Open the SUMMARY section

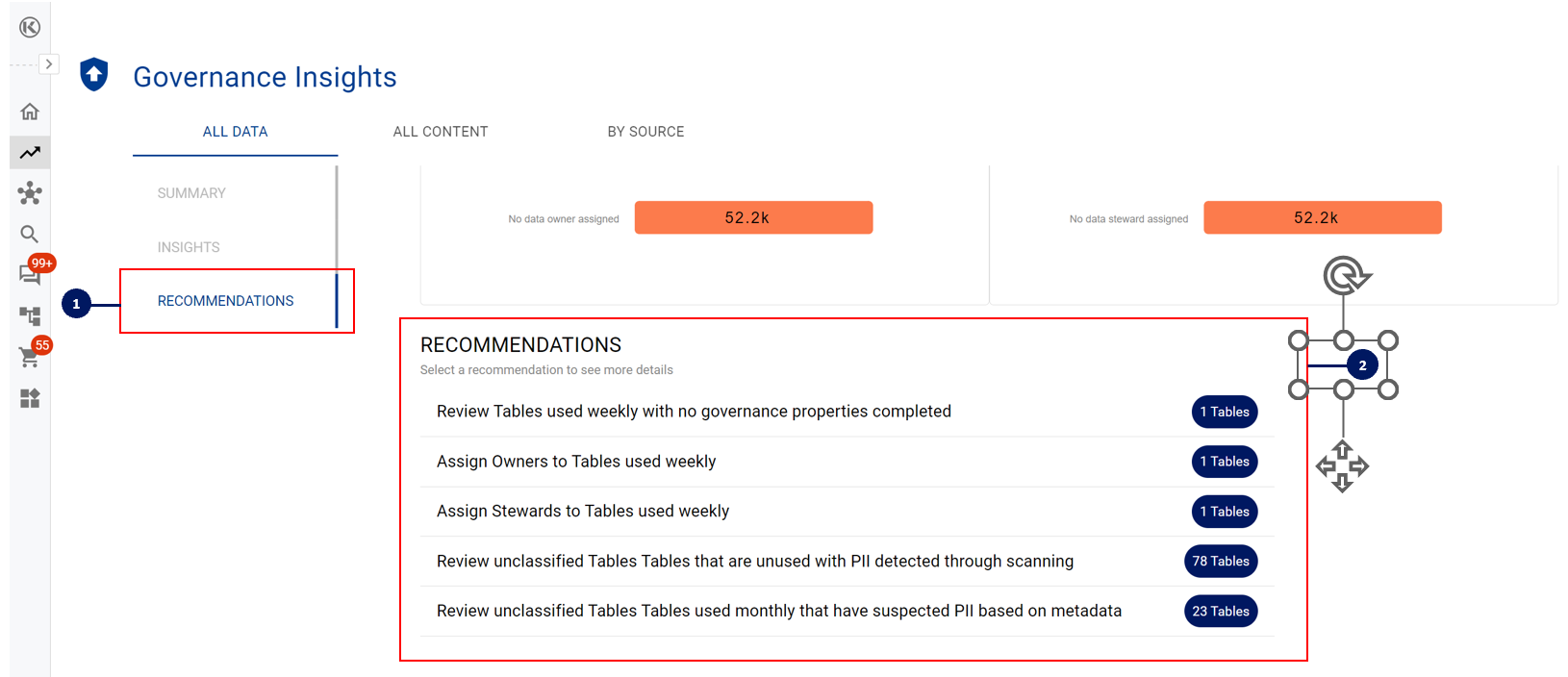pyautogui.click(x=191, y=193)
